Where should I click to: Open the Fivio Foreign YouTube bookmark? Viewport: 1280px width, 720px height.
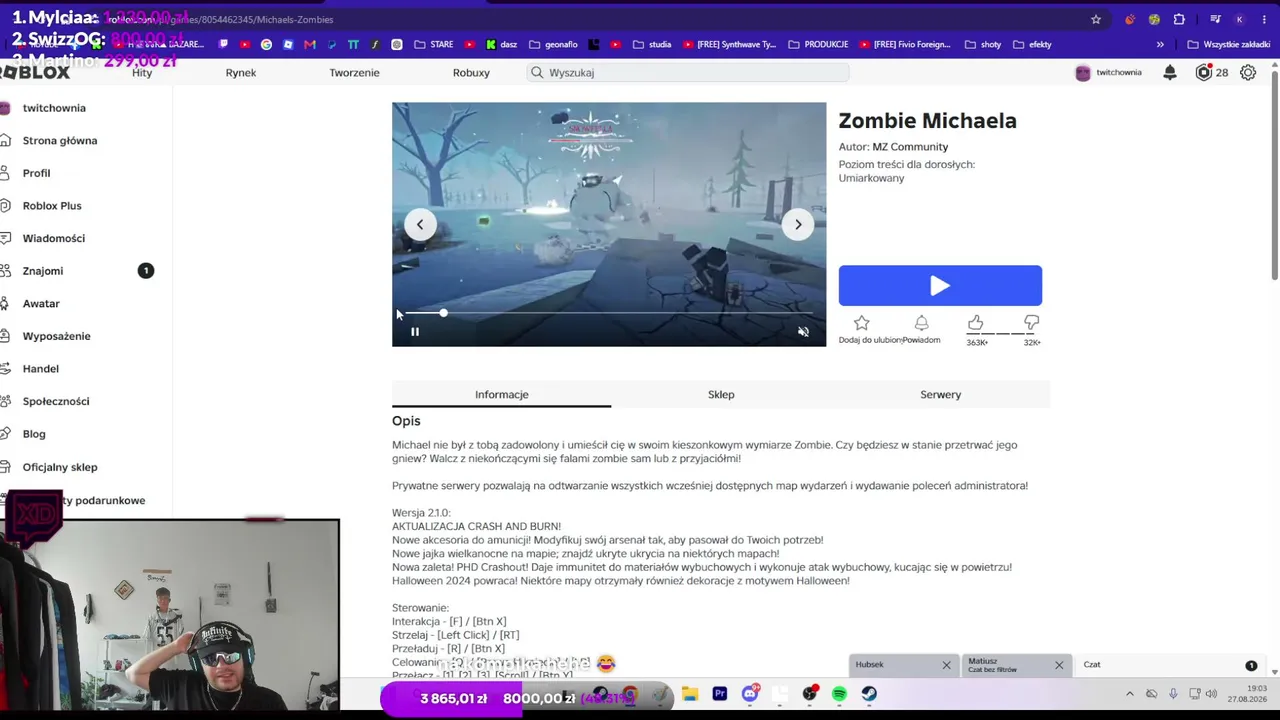point(905,44)
